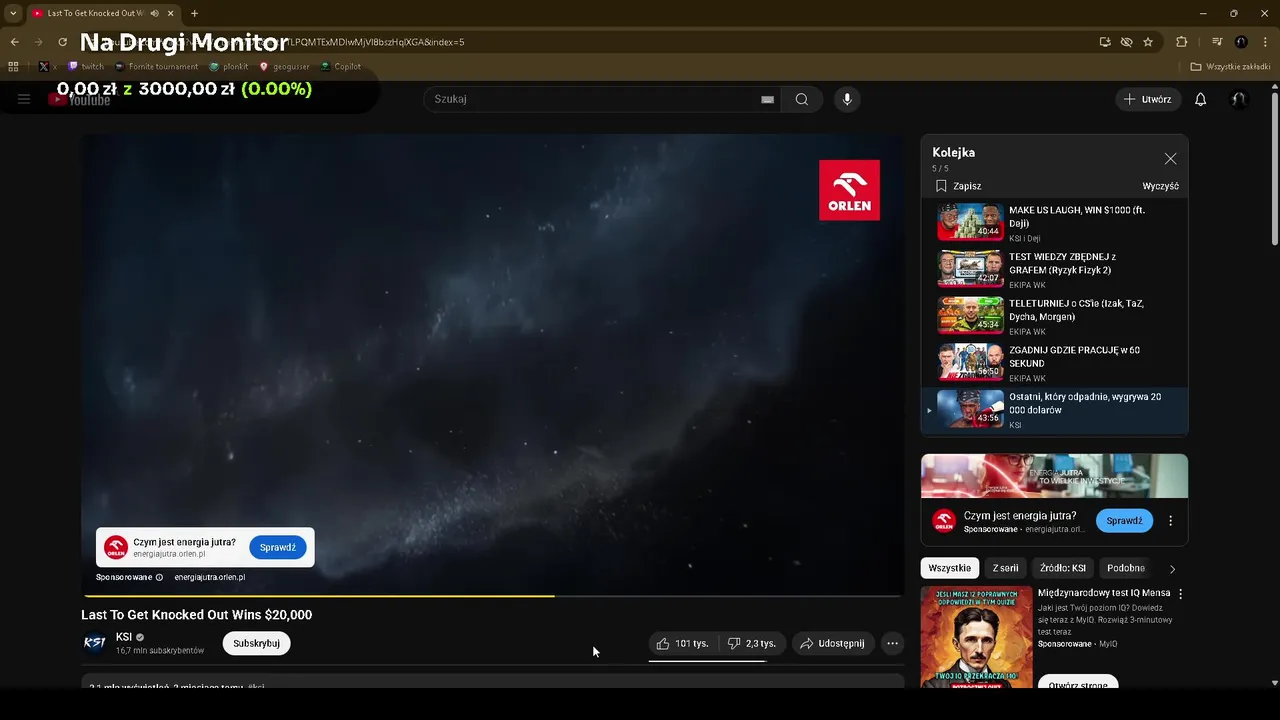The image size is (1280, 720).
Task: Share the video with 'Udostępnij'
Action: pyautogui.click(x=832, y=643)
